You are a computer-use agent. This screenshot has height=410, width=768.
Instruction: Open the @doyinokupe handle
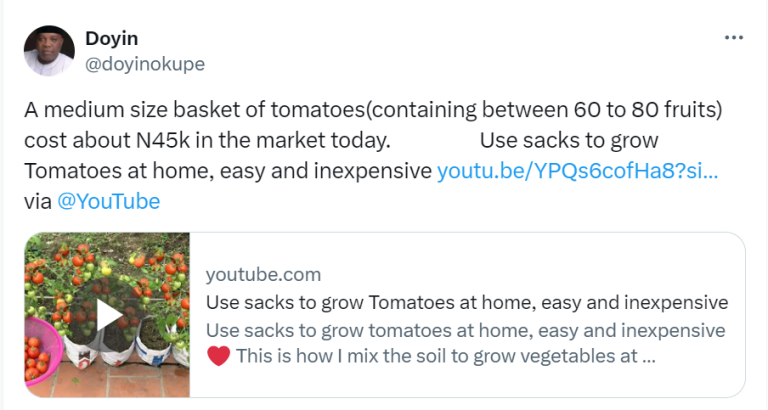tap(144, 63)
